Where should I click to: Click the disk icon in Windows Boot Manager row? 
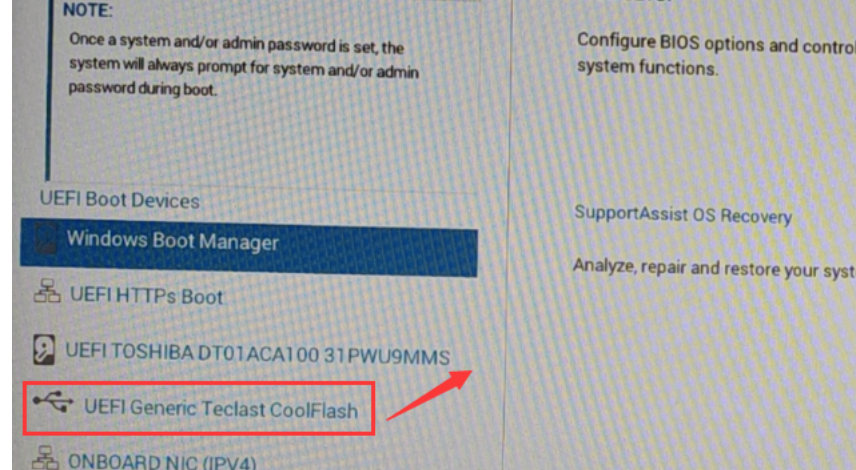[x=46, y=239]
